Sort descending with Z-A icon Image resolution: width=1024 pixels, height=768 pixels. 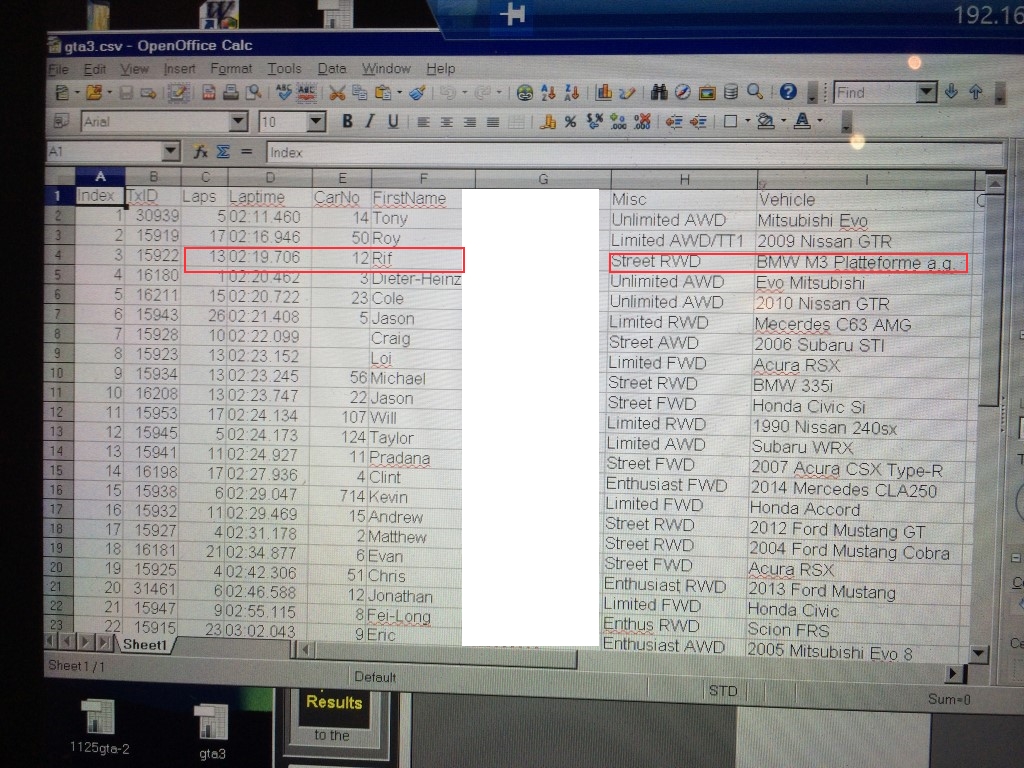[571, 93]
